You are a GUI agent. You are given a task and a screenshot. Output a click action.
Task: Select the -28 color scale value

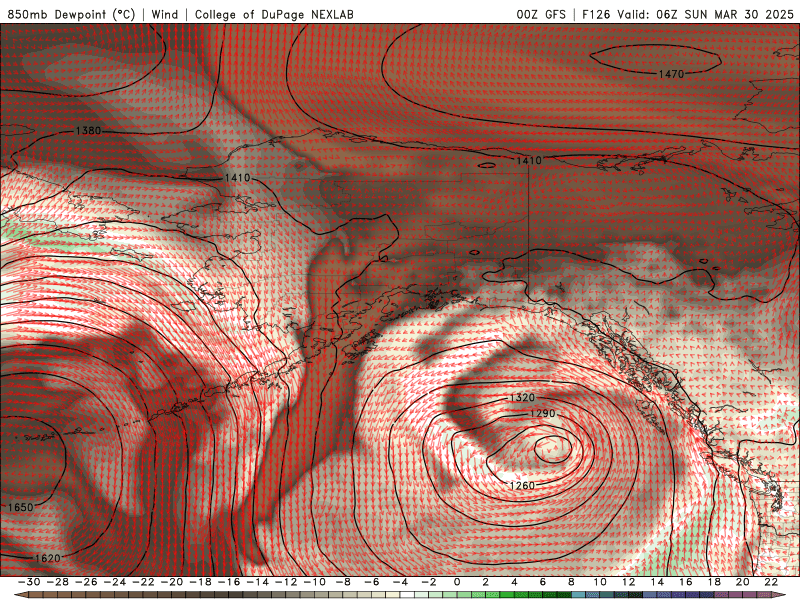58,582
